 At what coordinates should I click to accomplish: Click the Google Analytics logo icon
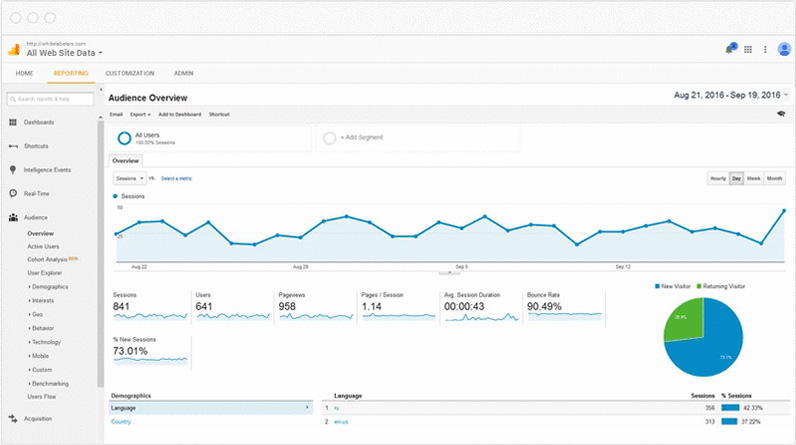point(14,50)
